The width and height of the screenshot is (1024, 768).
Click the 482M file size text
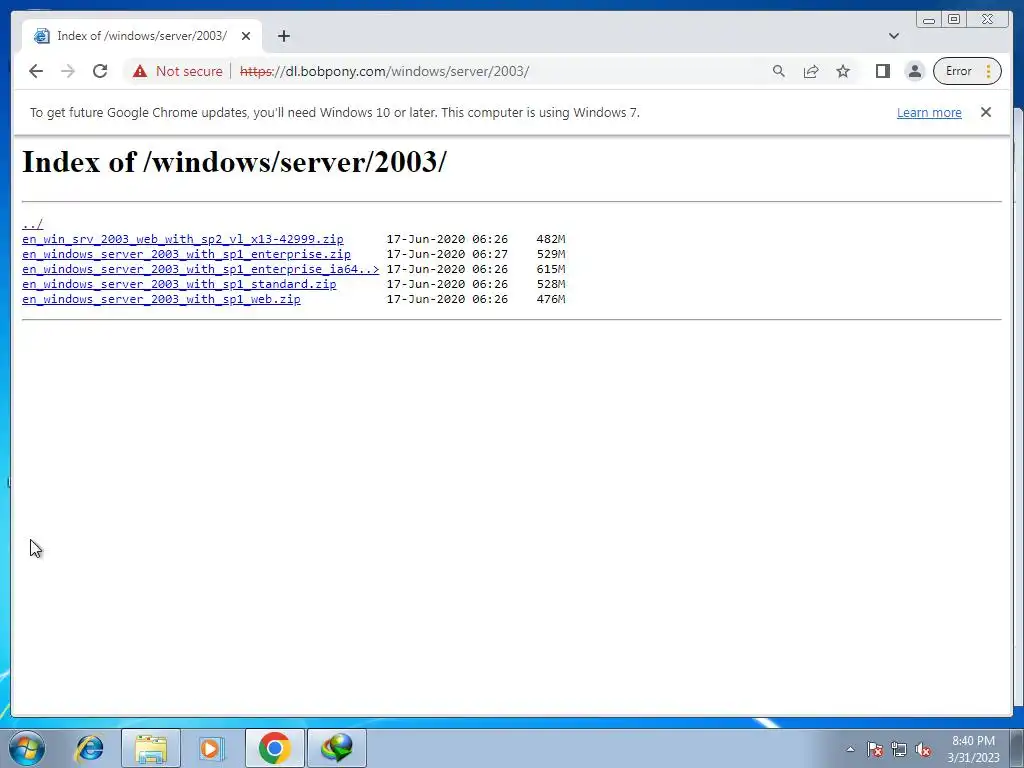pyautogui.click(x=551, y=239)
